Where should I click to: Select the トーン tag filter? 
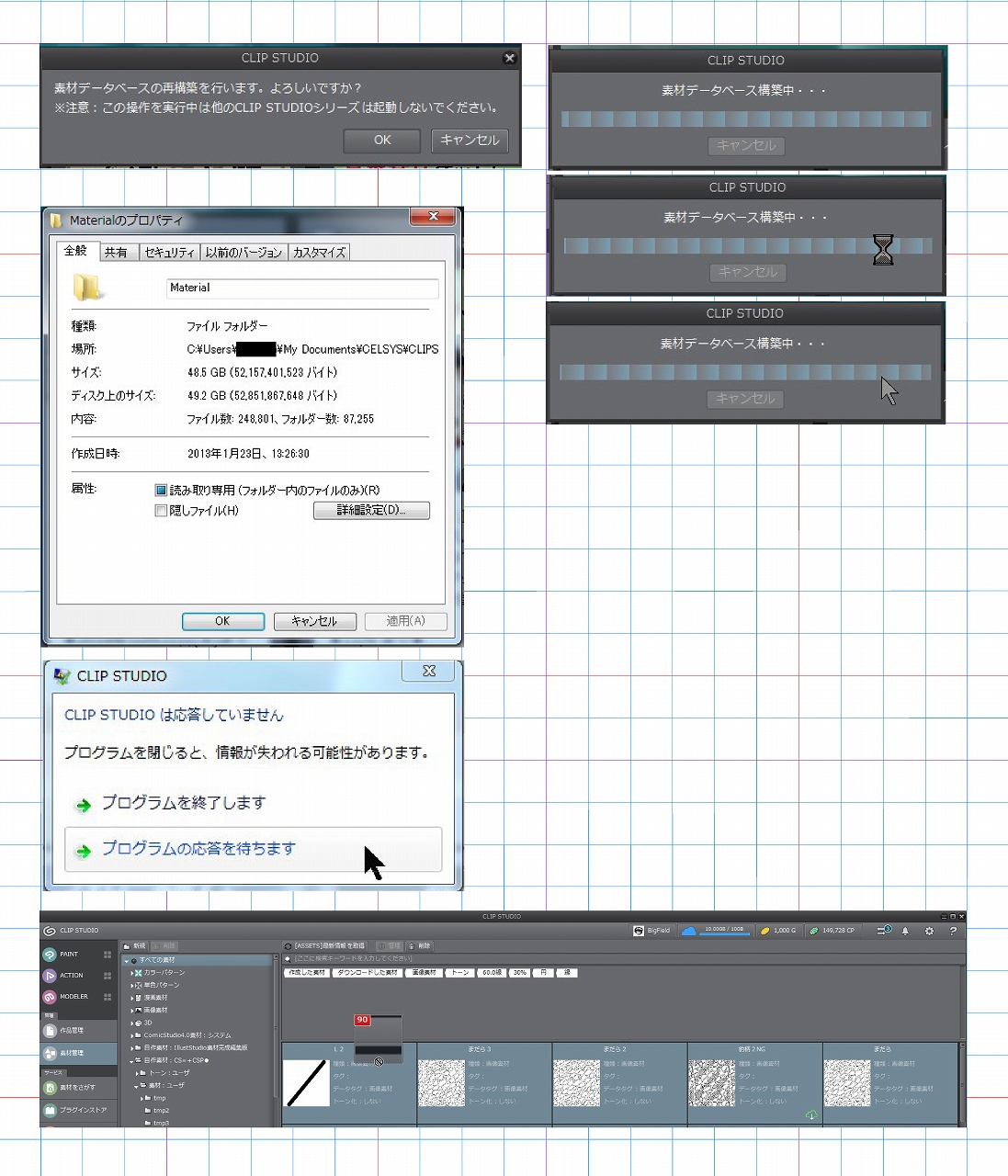point(459,973)
